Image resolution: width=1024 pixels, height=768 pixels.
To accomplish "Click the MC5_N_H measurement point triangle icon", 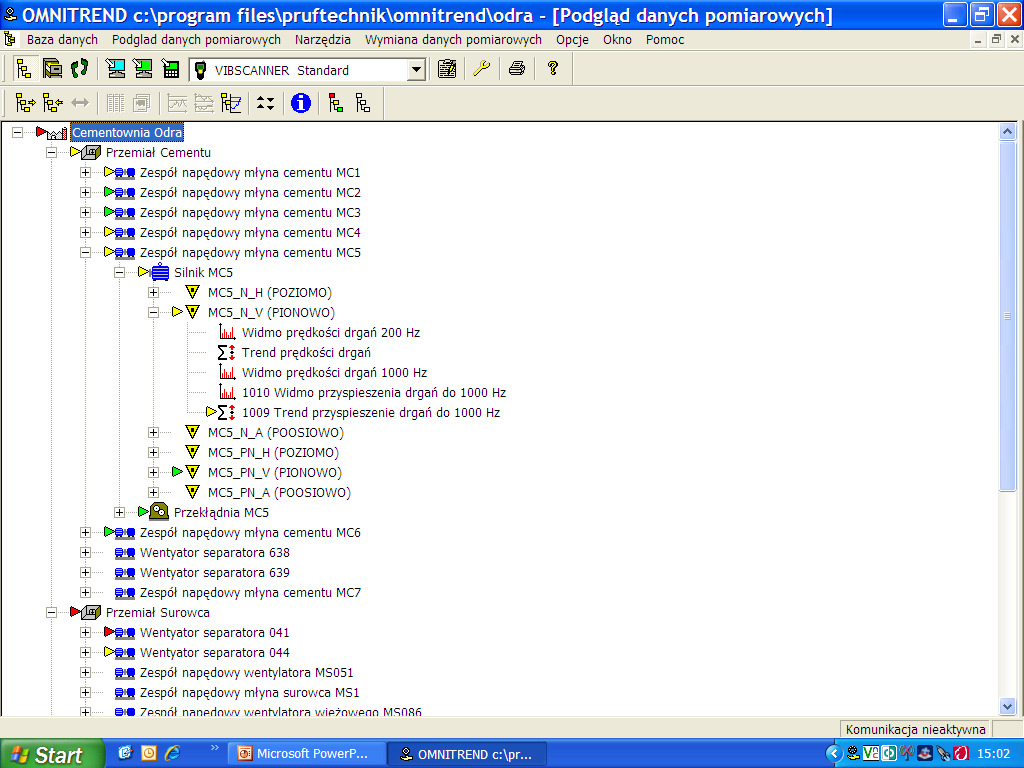I will point(192,292).
